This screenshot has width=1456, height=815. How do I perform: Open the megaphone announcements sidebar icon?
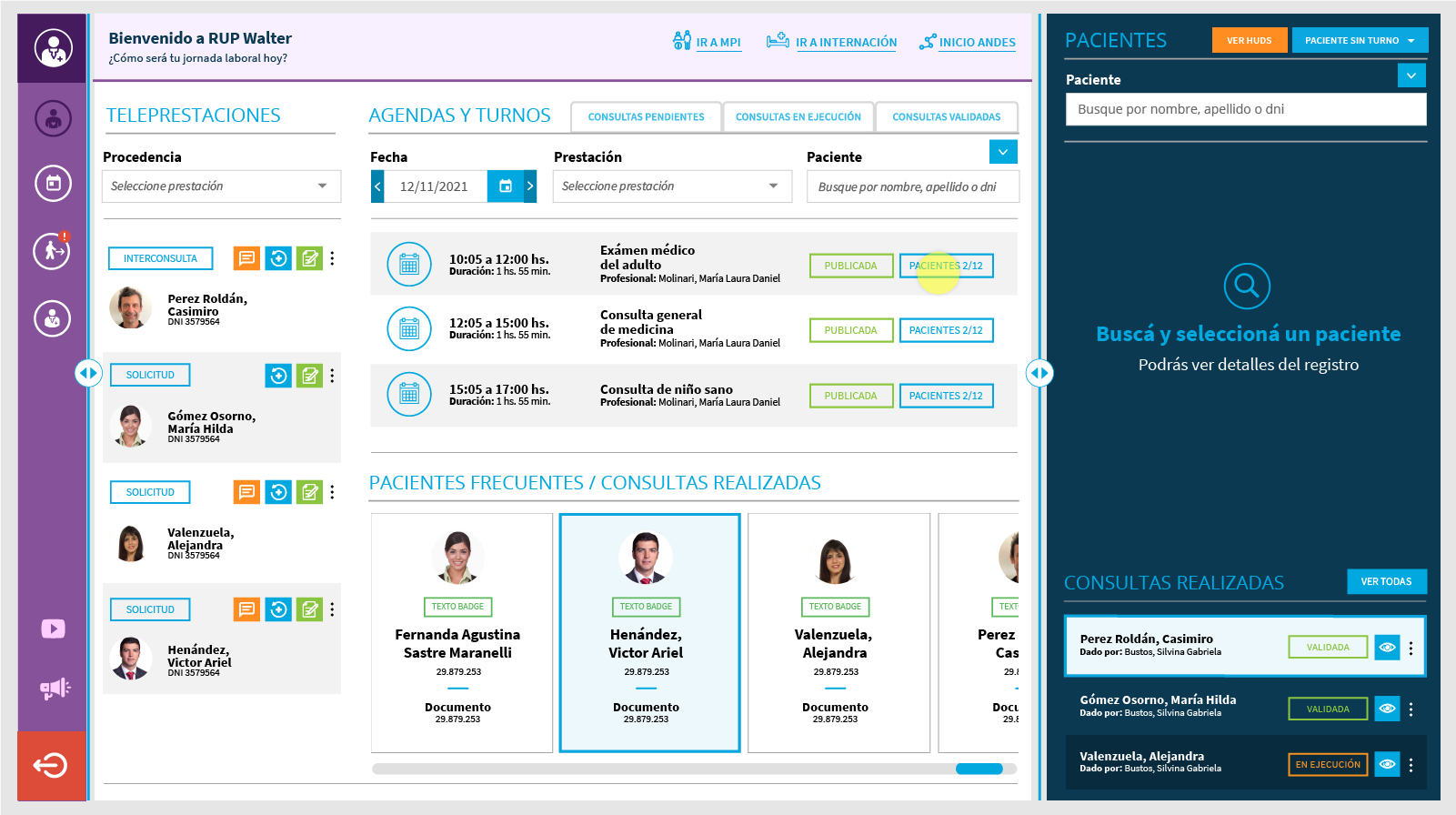(55, 689)
